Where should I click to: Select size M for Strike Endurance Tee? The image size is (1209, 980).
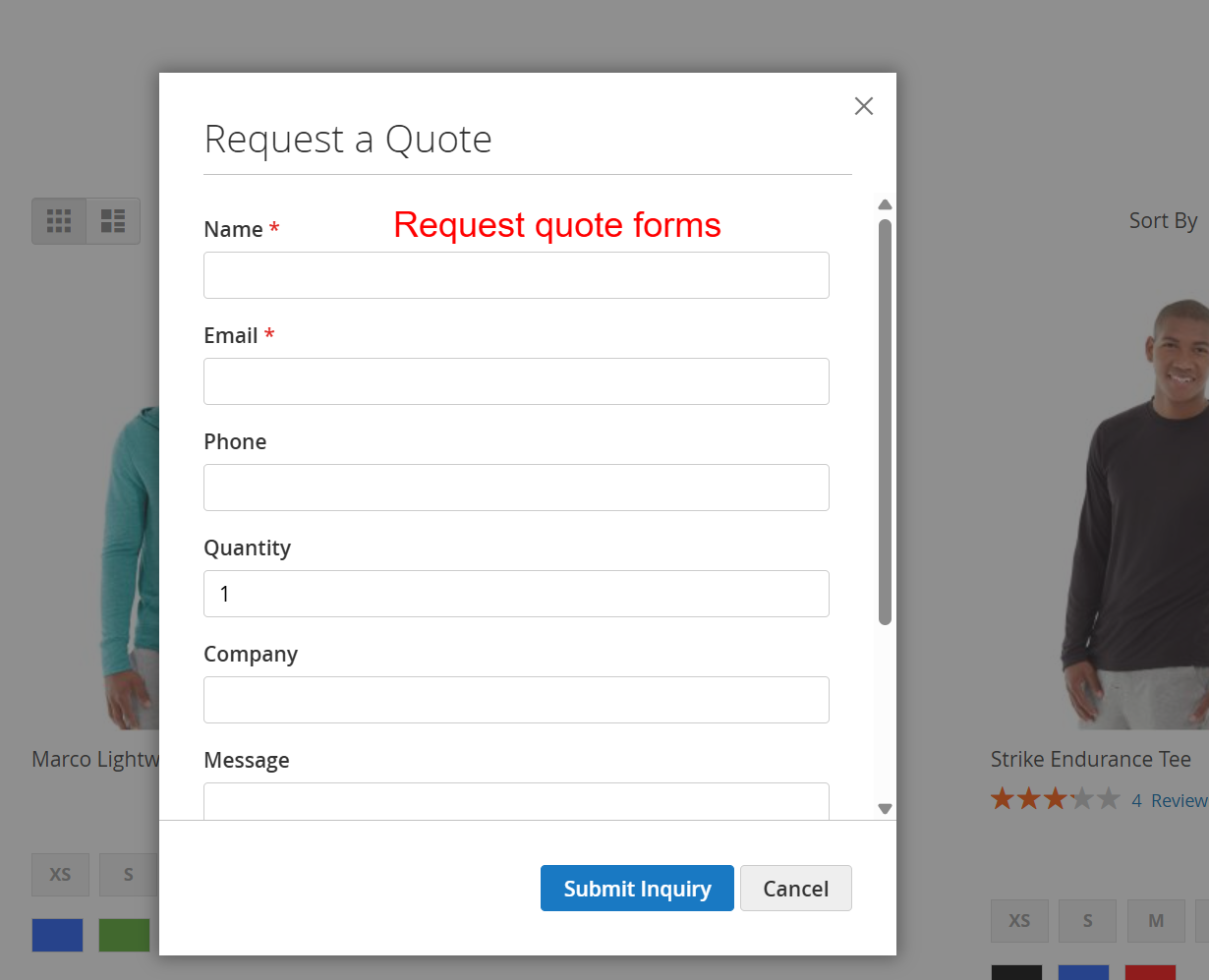pyautogui.click(x=1156, y=921)
